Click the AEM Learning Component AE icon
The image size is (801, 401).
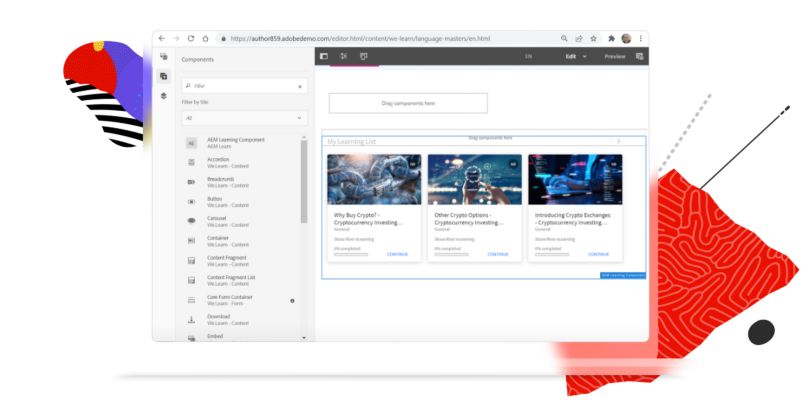191,144
